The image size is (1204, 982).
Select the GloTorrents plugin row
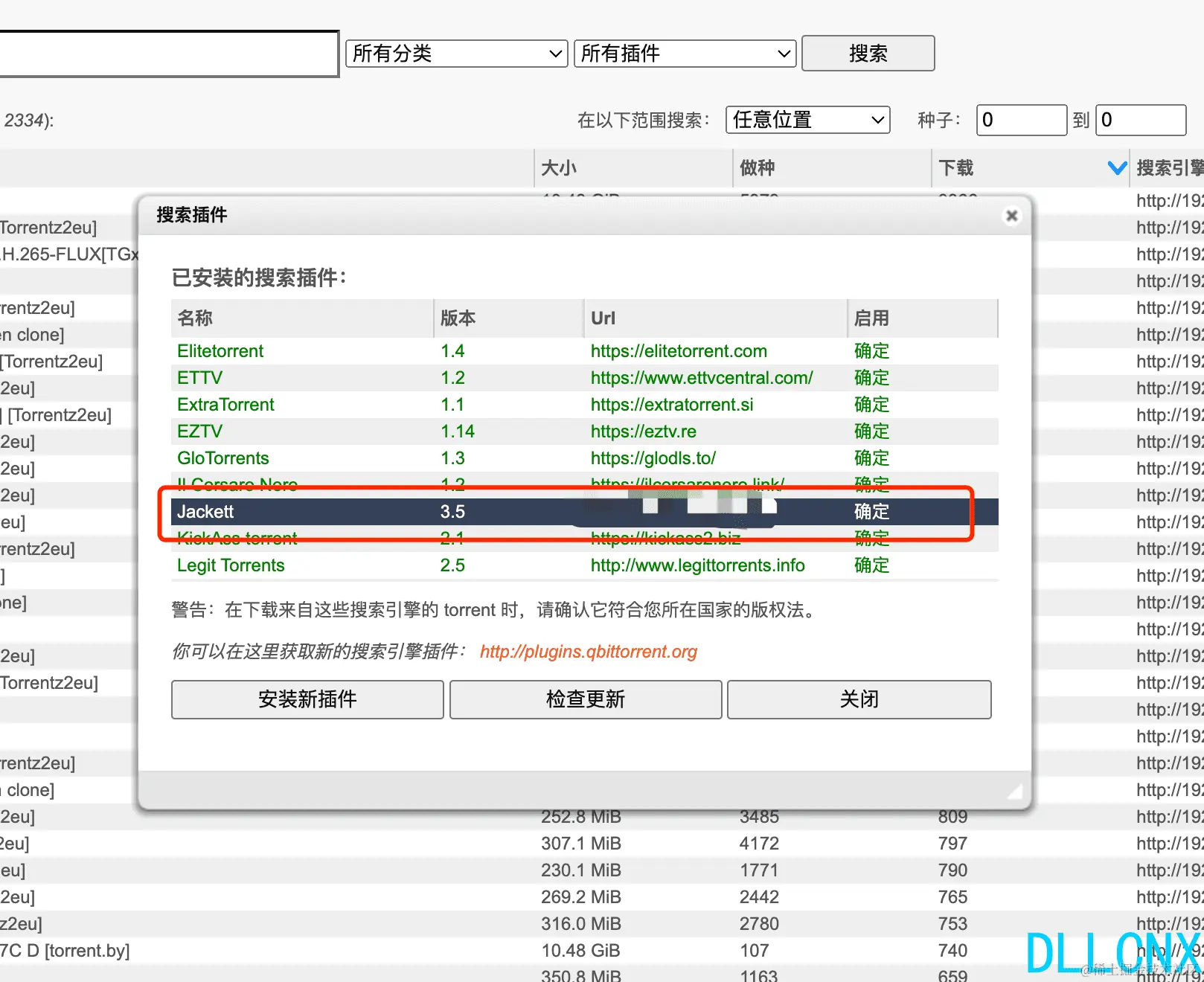point(584,458)
